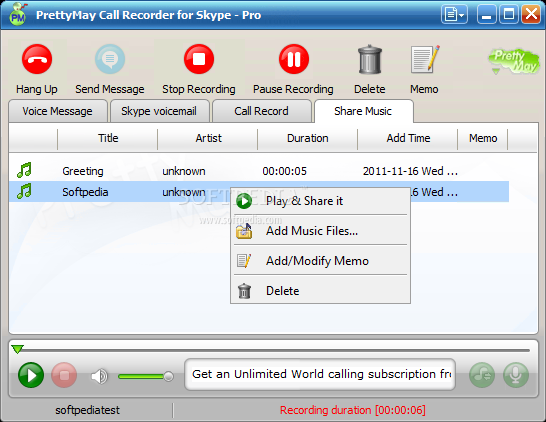Click the red Stop button in player bar
546x422 pixels.
tap(64, 375)
